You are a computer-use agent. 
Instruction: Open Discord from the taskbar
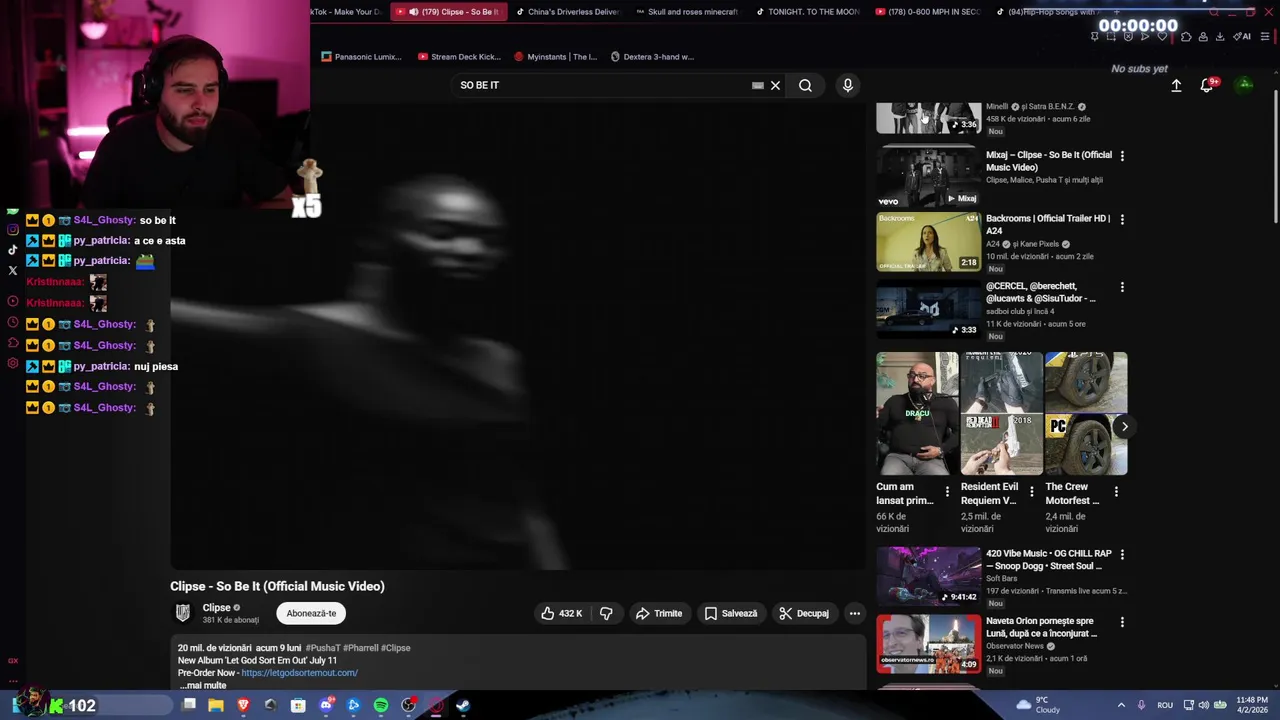[x=326, y=705]
